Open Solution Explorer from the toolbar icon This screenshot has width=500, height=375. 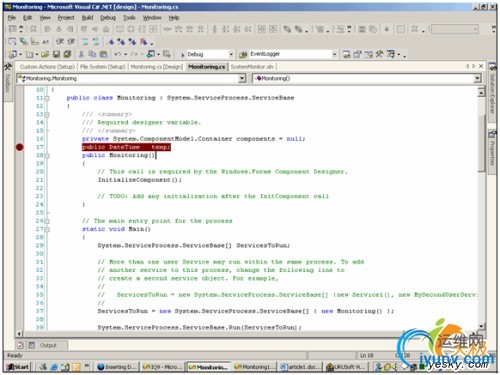tap(347, 54)
